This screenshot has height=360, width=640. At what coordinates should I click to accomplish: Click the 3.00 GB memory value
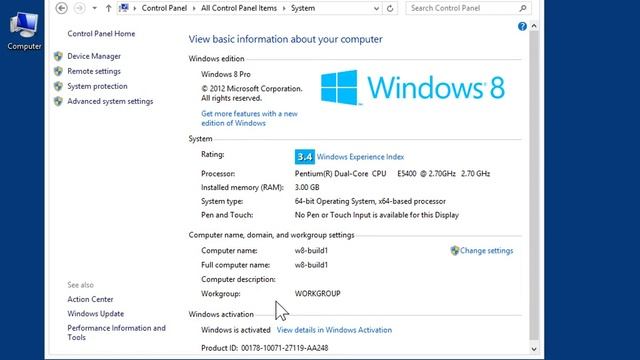coord(307,187)
